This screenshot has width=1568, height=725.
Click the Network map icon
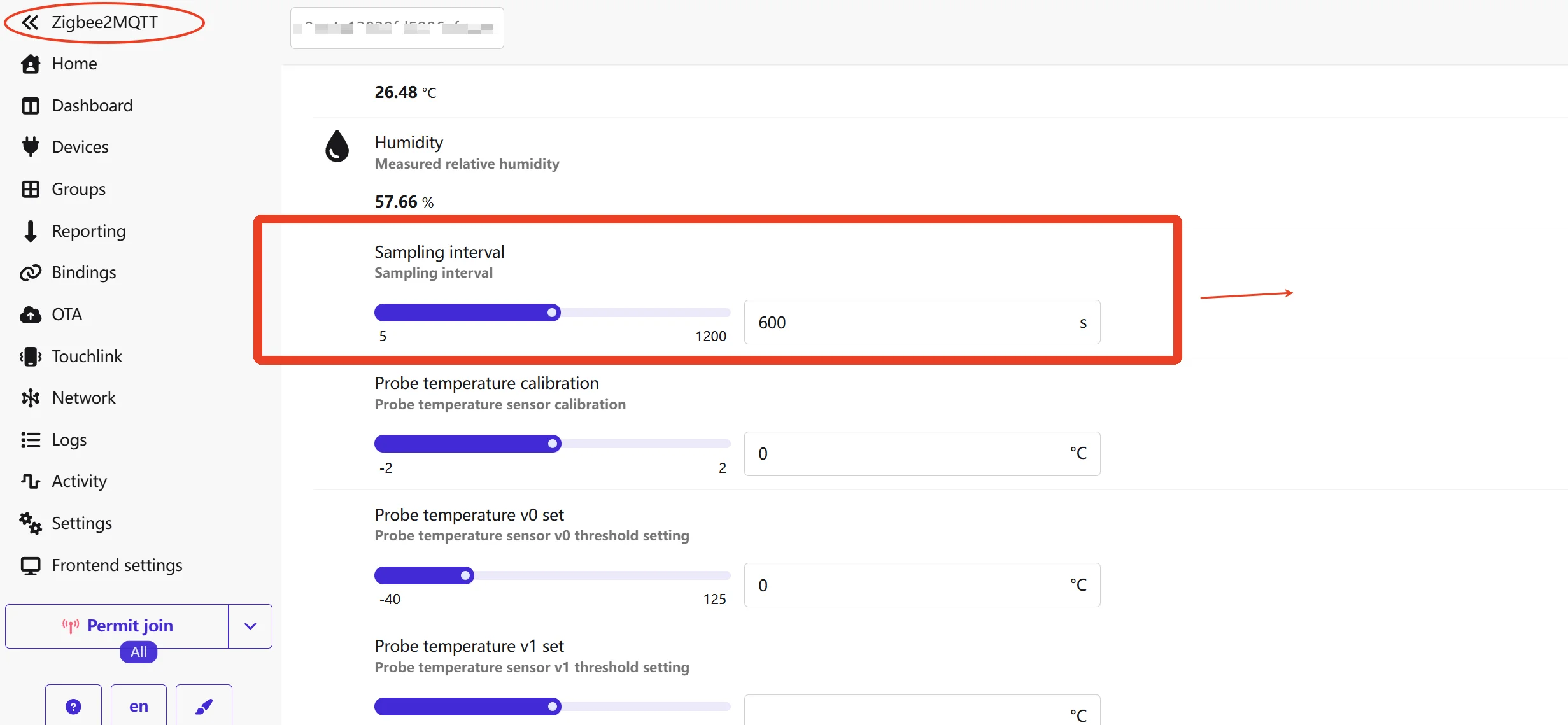pos(31,398)
